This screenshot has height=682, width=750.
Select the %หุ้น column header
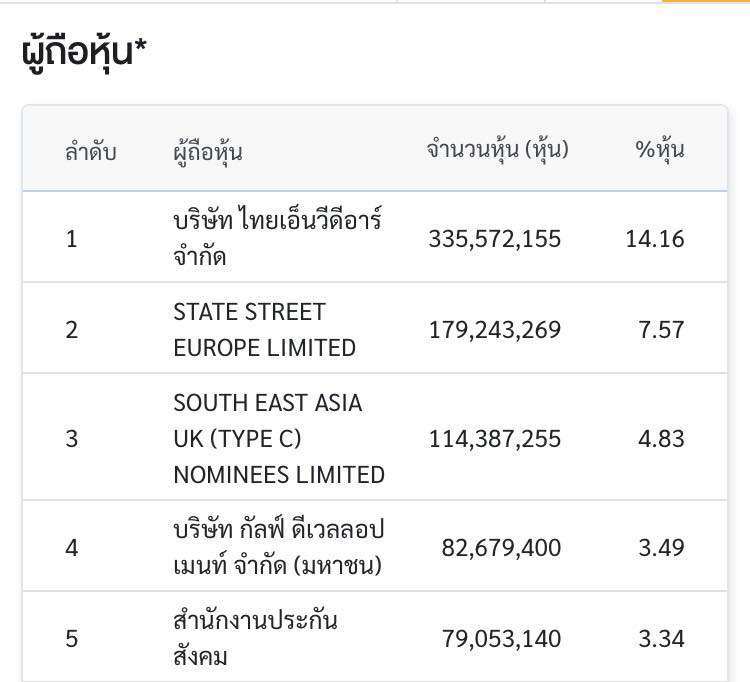click(x=660, y=149)
